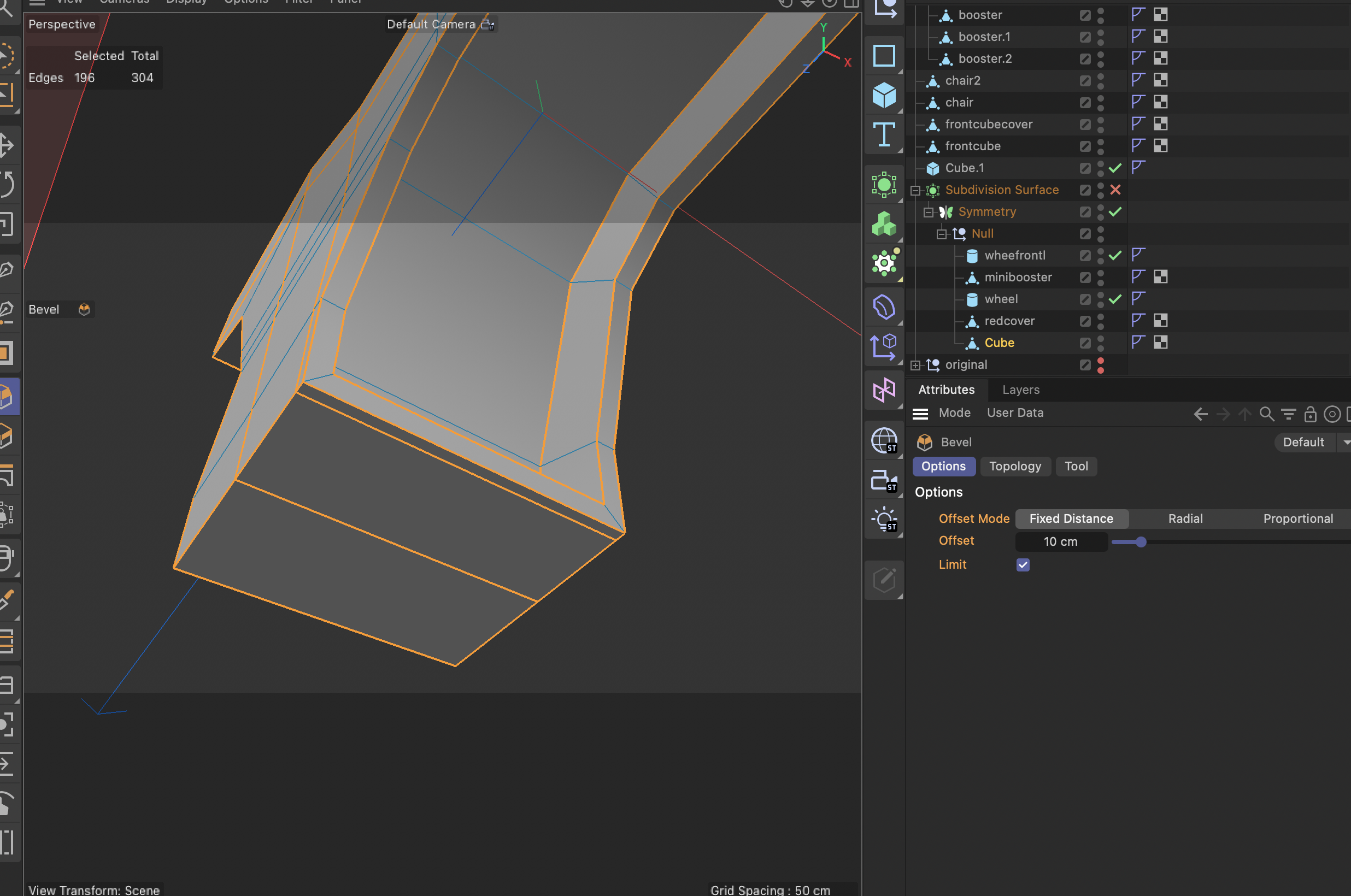Open the MoGraph Cloner gear icon
The width and height of the screenshot is (1351, 896).
[884, 263]
